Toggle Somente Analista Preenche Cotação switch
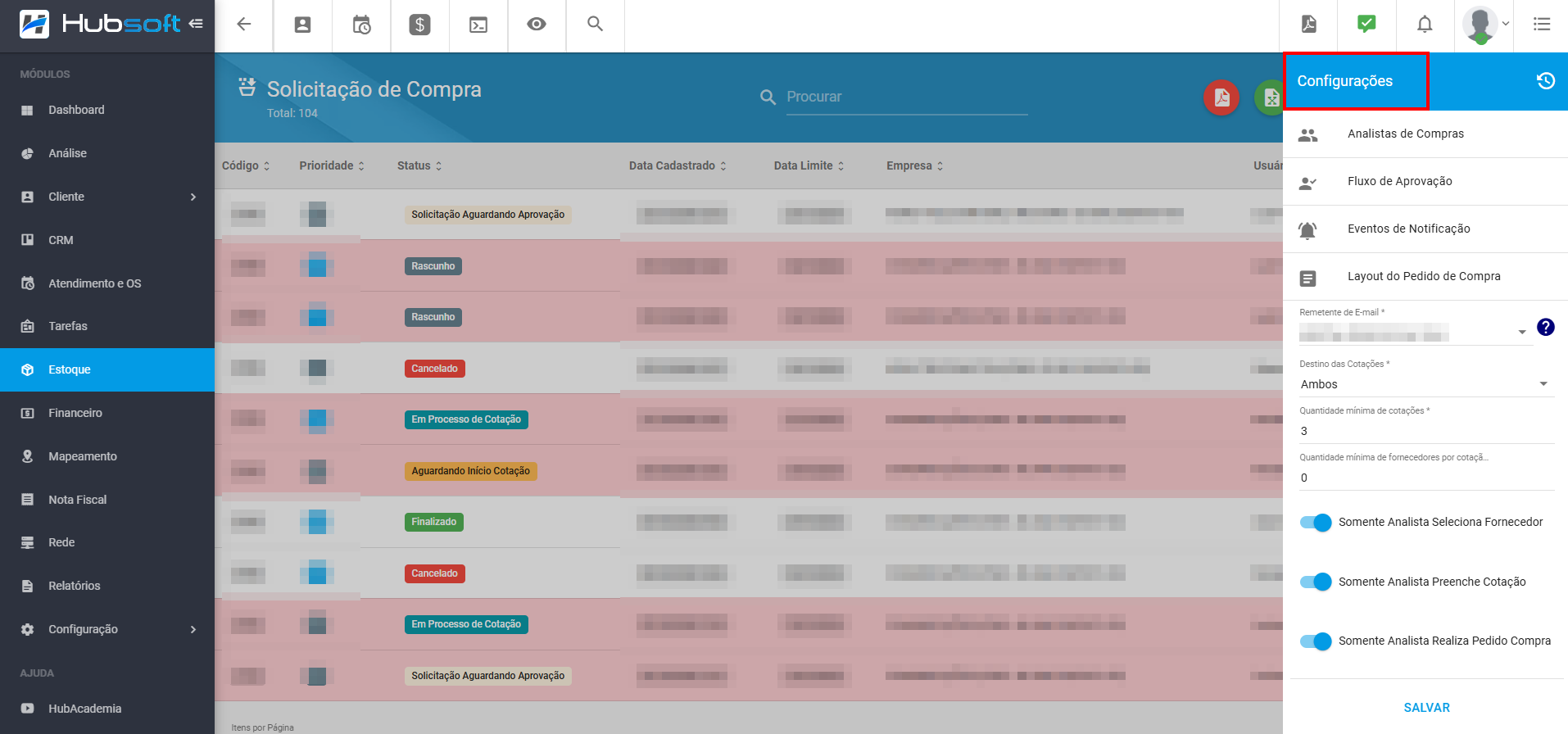 click(1316, 582)
